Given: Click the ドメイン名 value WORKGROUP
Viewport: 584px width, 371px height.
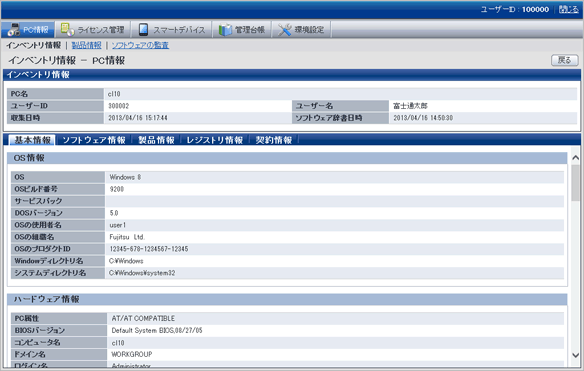Looking at the screenshot, I should (x=132, y=354).
